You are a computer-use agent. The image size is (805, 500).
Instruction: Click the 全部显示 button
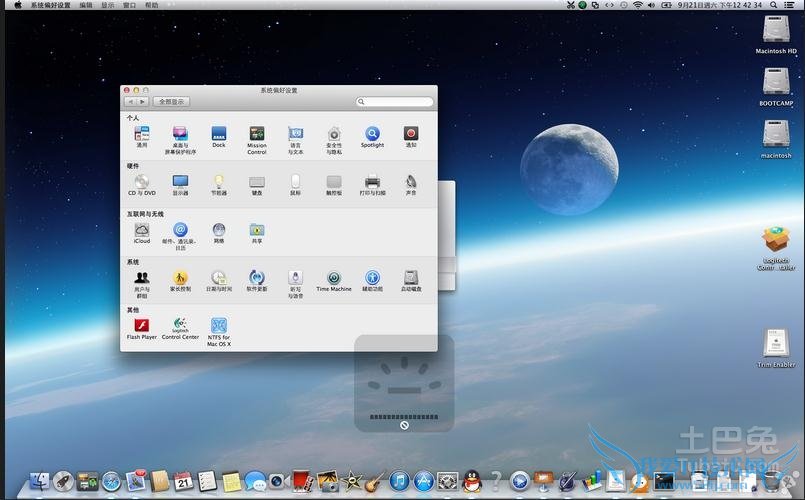[x=172, y=102]
